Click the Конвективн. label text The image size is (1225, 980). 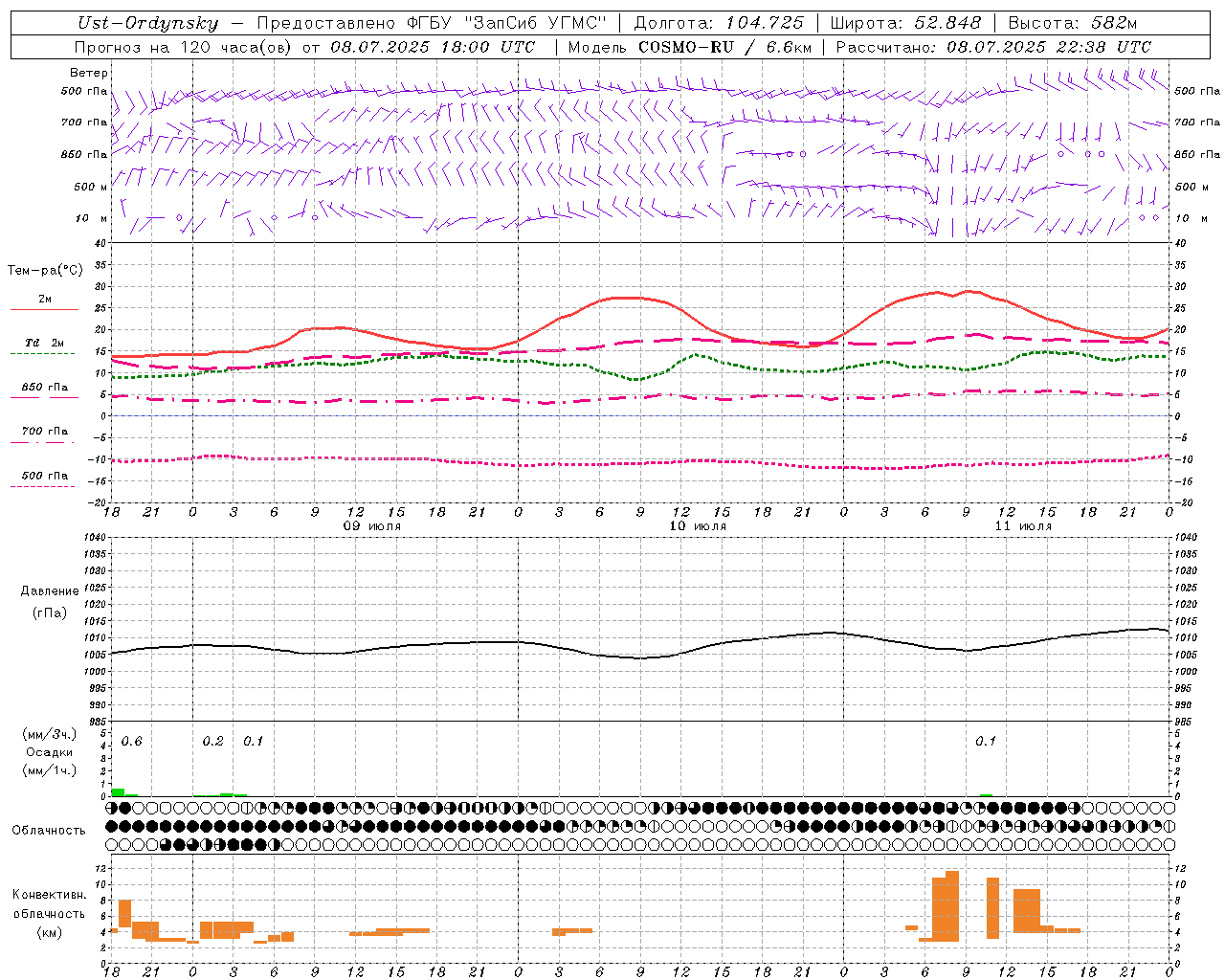point(50,895)
